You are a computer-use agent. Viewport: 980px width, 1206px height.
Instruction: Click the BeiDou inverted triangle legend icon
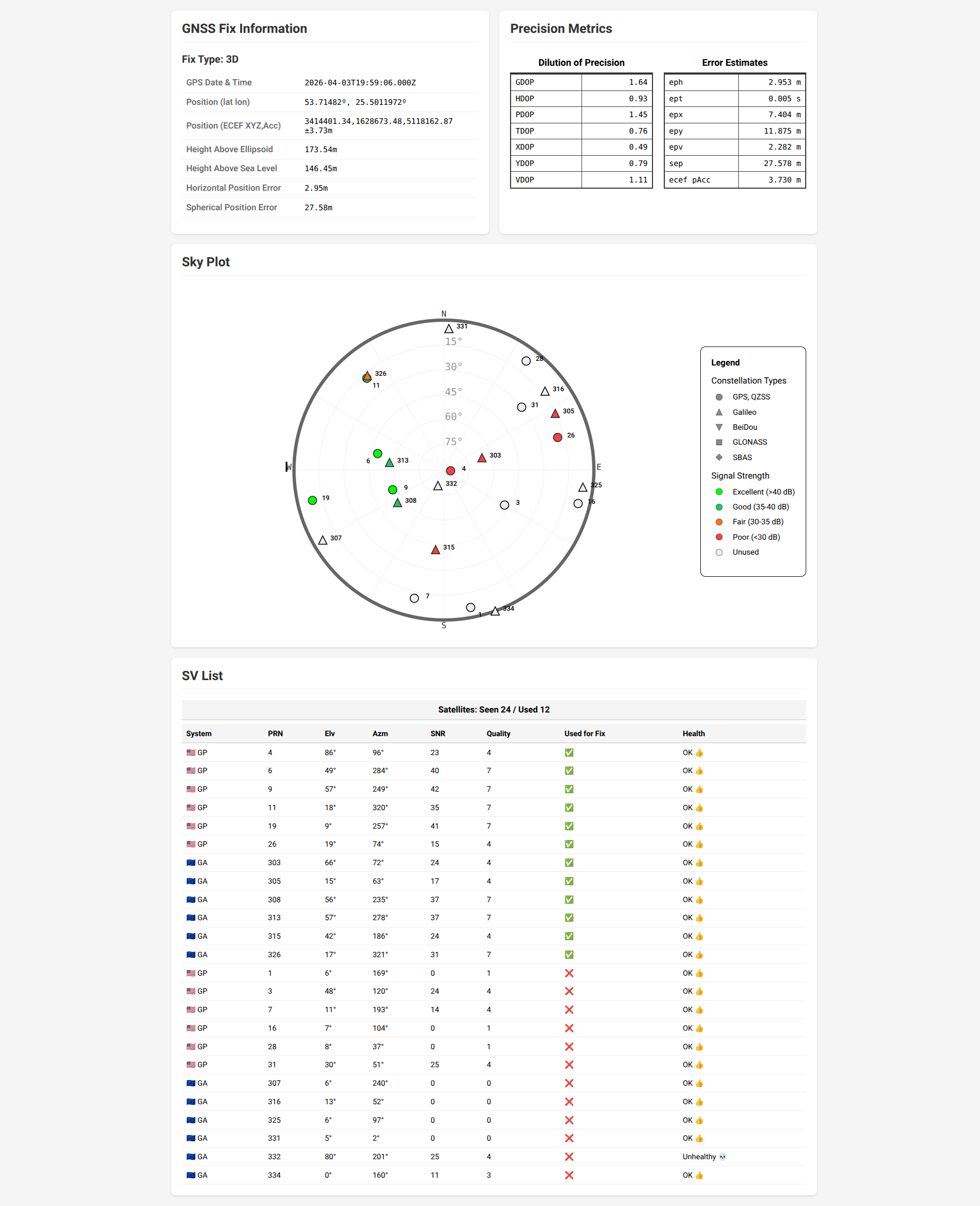coord(719,427)
